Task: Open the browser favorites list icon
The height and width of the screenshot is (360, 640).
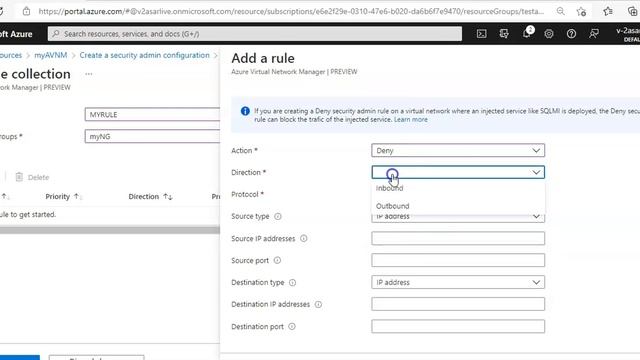Action: click(608, 11)
